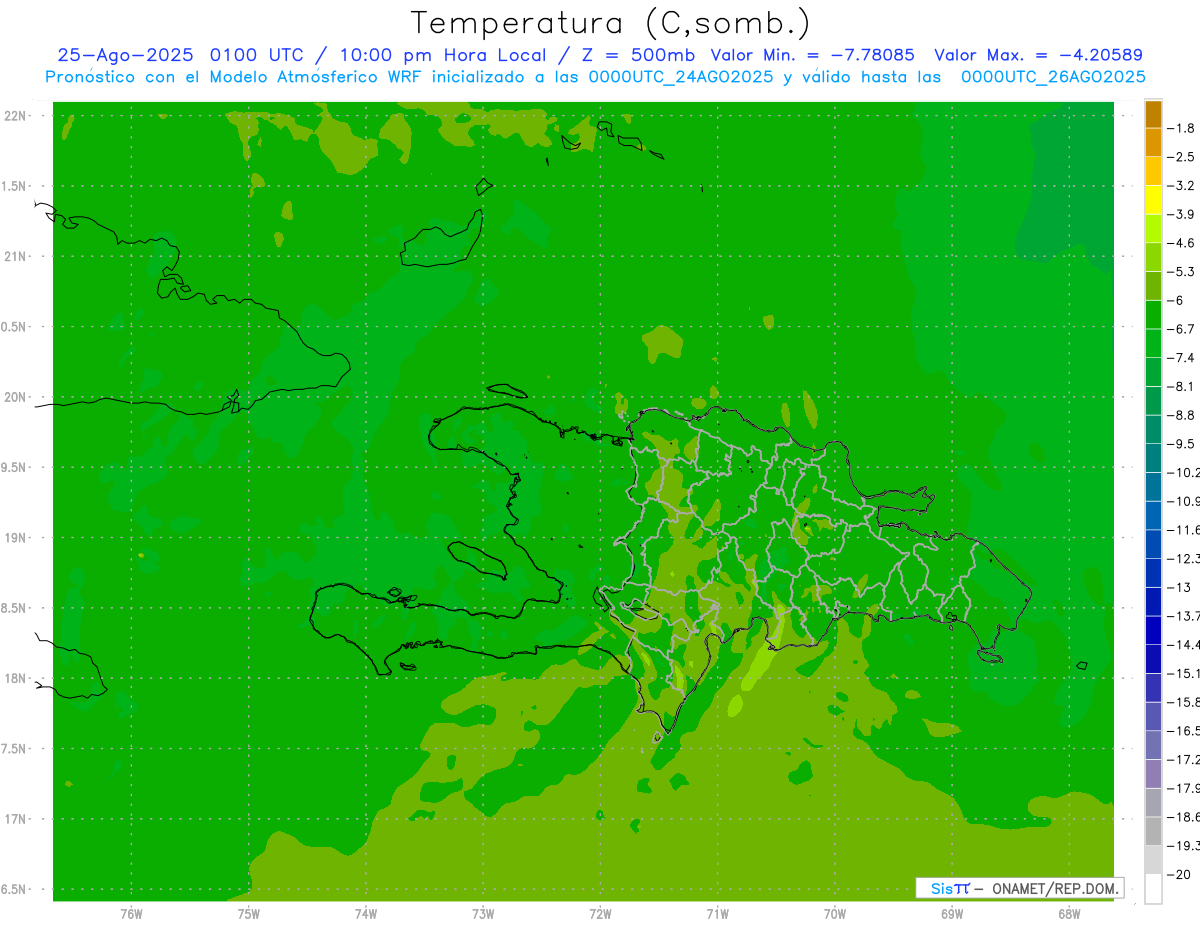Click the '22N' latitude label

16,116
